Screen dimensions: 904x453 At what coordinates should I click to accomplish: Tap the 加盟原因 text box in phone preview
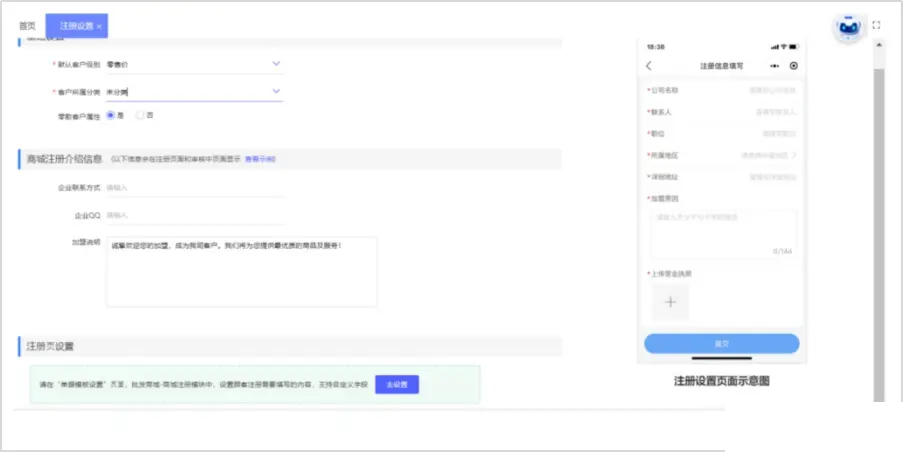[x=724, y=233]
